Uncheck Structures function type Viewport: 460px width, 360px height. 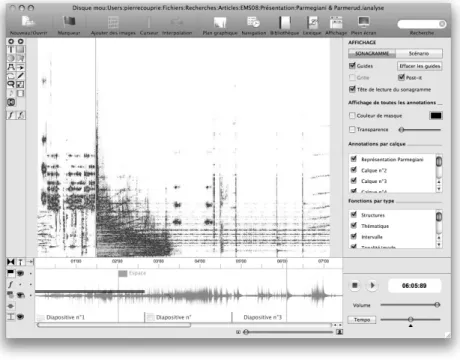click(354, 214)
